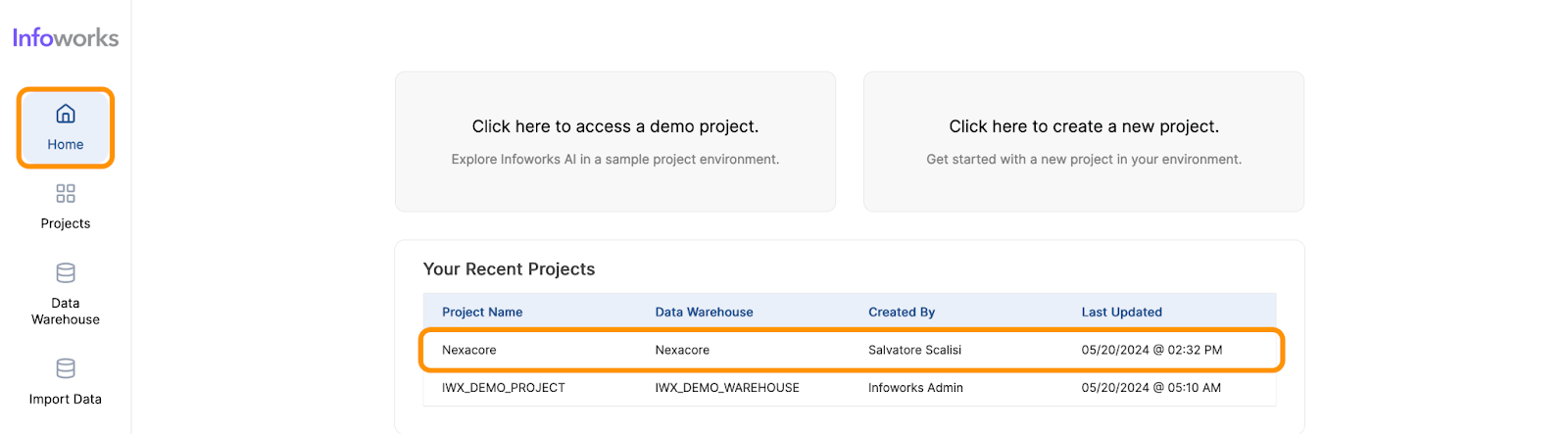
Task: Click the Data Warehouse column header
Action: tap(705, 313)
